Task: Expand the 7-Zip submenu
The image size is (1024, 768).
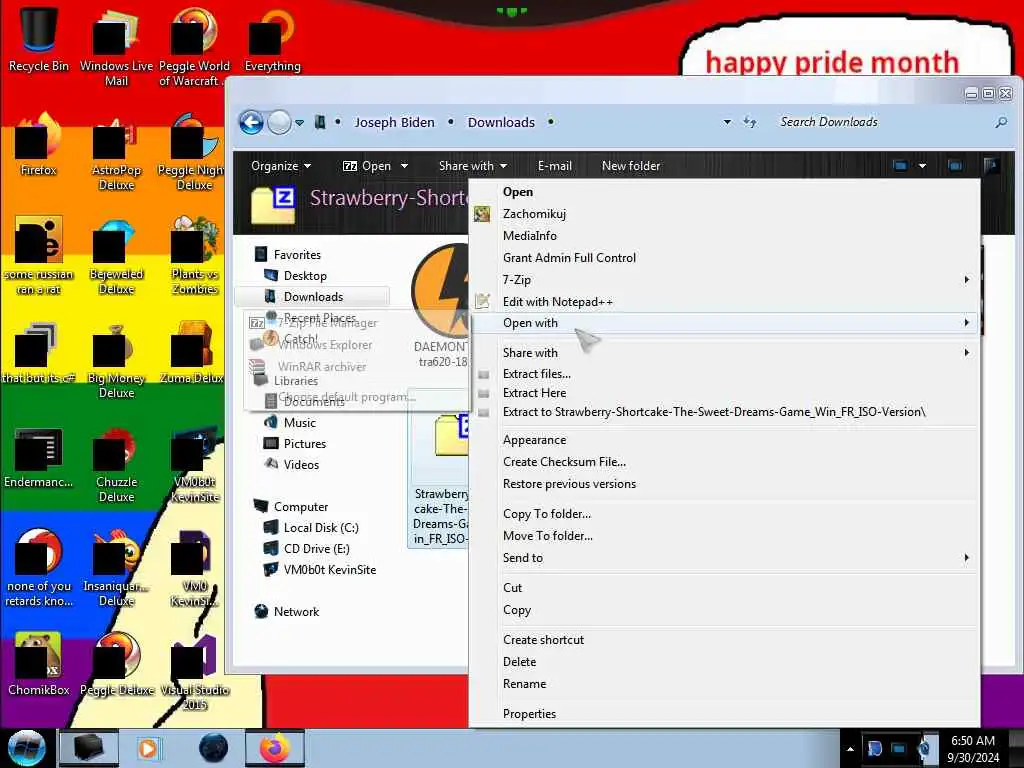Action: click(x=725, y=280)
